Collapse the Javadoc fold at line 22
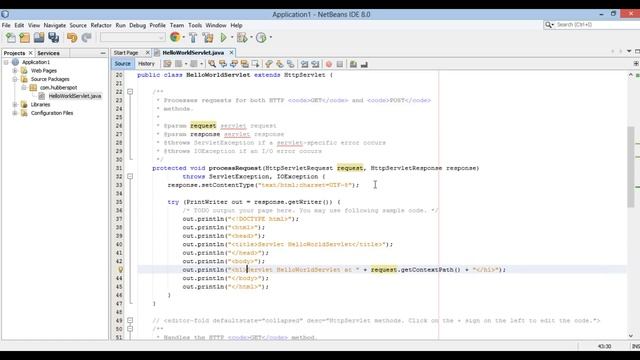This screenshot has height=360, width=640. [x=130, y=92]
